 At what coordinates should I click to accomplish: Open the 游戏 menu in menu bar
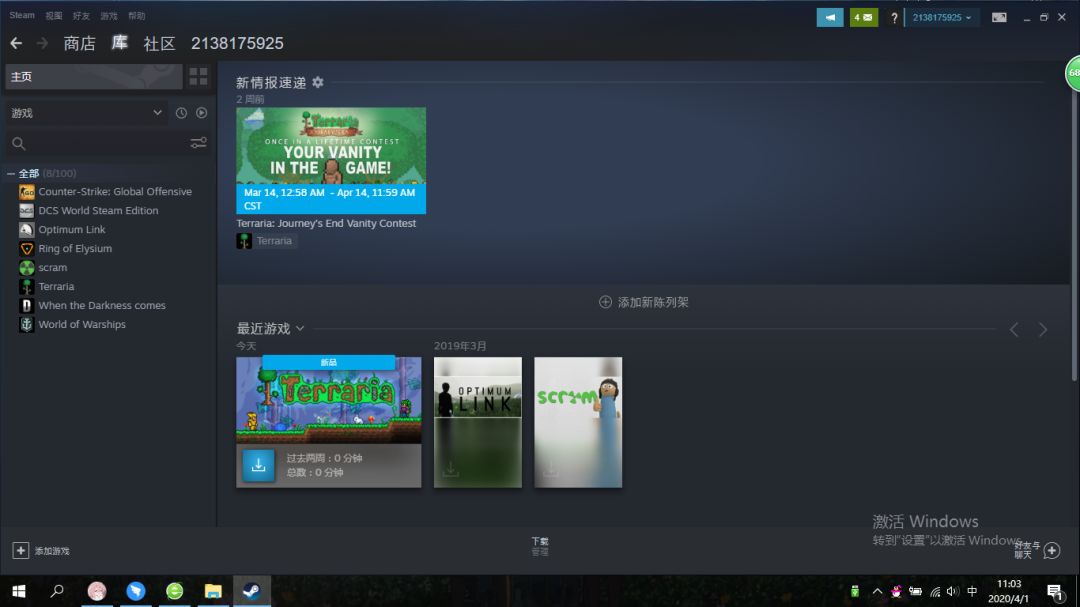[109, 15]
